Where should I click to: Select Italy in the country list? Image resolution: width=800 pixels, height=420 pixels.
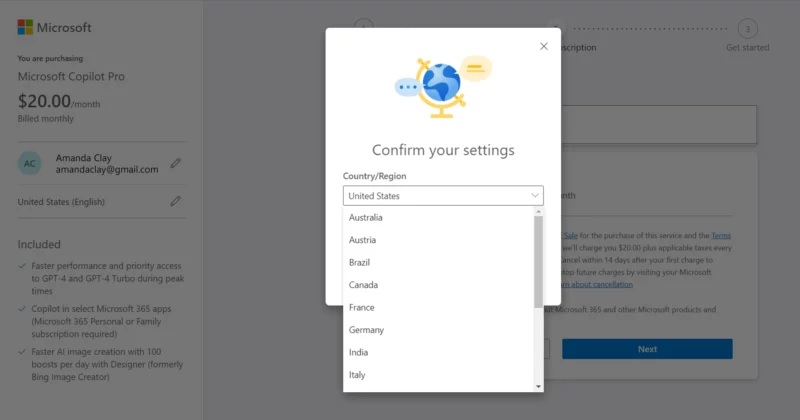click(x=438, y=375)
